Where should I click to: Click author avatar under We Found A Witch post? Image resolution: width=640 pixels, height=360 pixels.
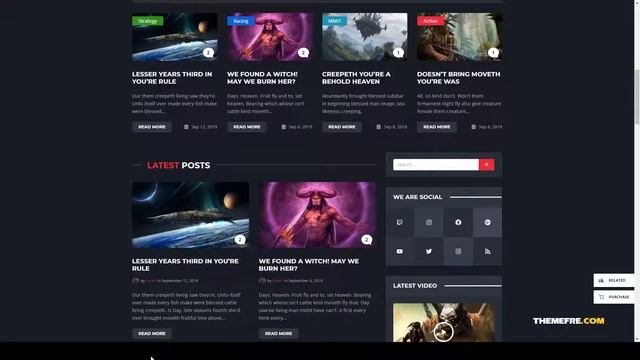pos(262,280)
